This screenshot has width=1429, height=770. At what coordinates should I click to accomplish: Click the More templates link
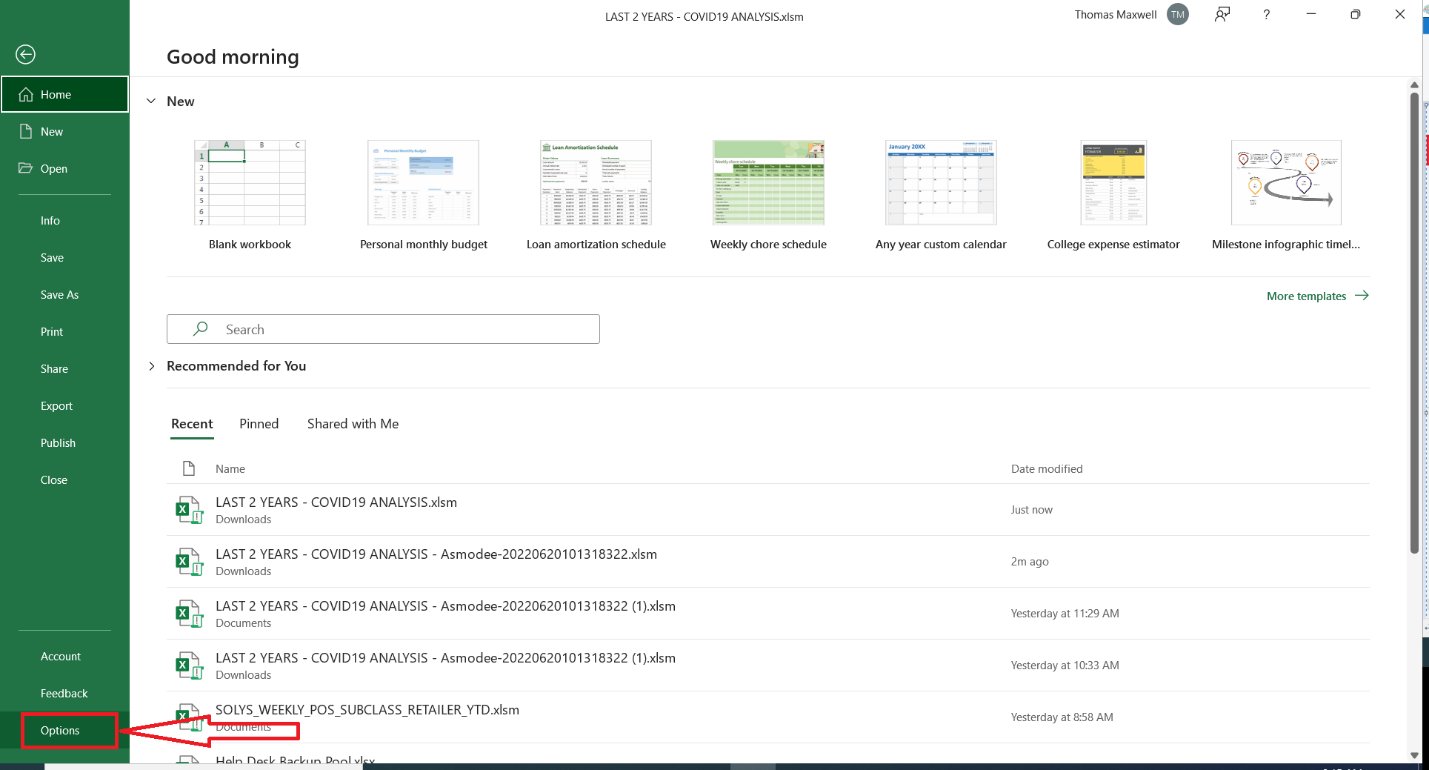coord(1317,296)
